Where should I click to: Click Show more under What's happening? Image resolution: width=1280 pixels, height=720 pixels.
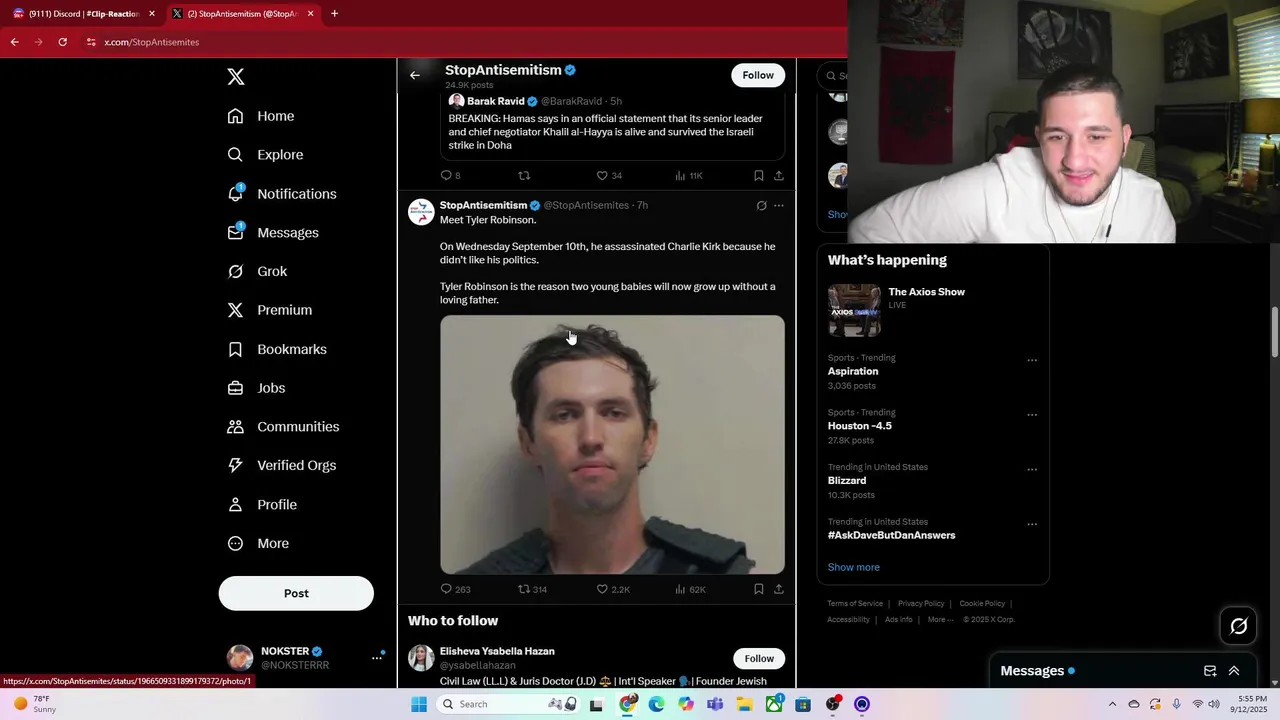(x=854, y=567)
